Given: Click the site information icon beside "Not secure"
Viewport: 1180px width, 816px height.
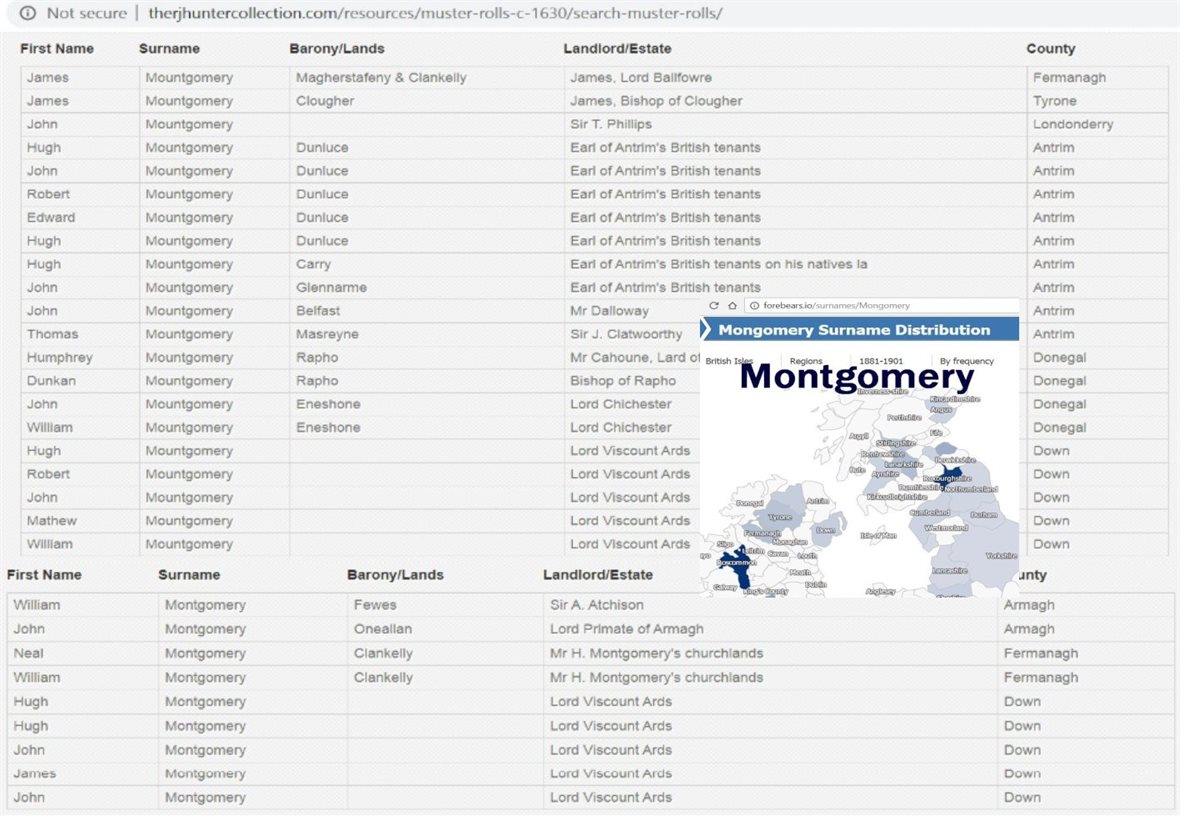Looking at the screenshot, I should click(27, 13).
